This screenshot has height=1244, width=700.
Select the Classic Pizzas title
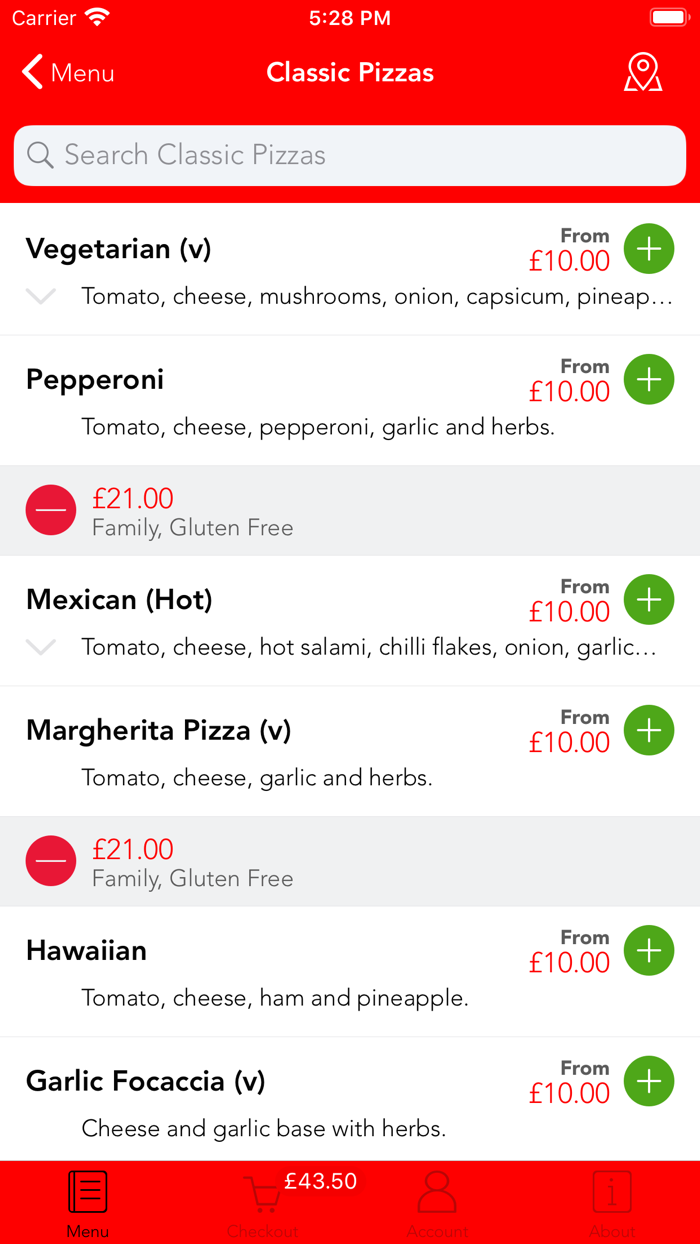pyautogui.click(x=349, y=71)
